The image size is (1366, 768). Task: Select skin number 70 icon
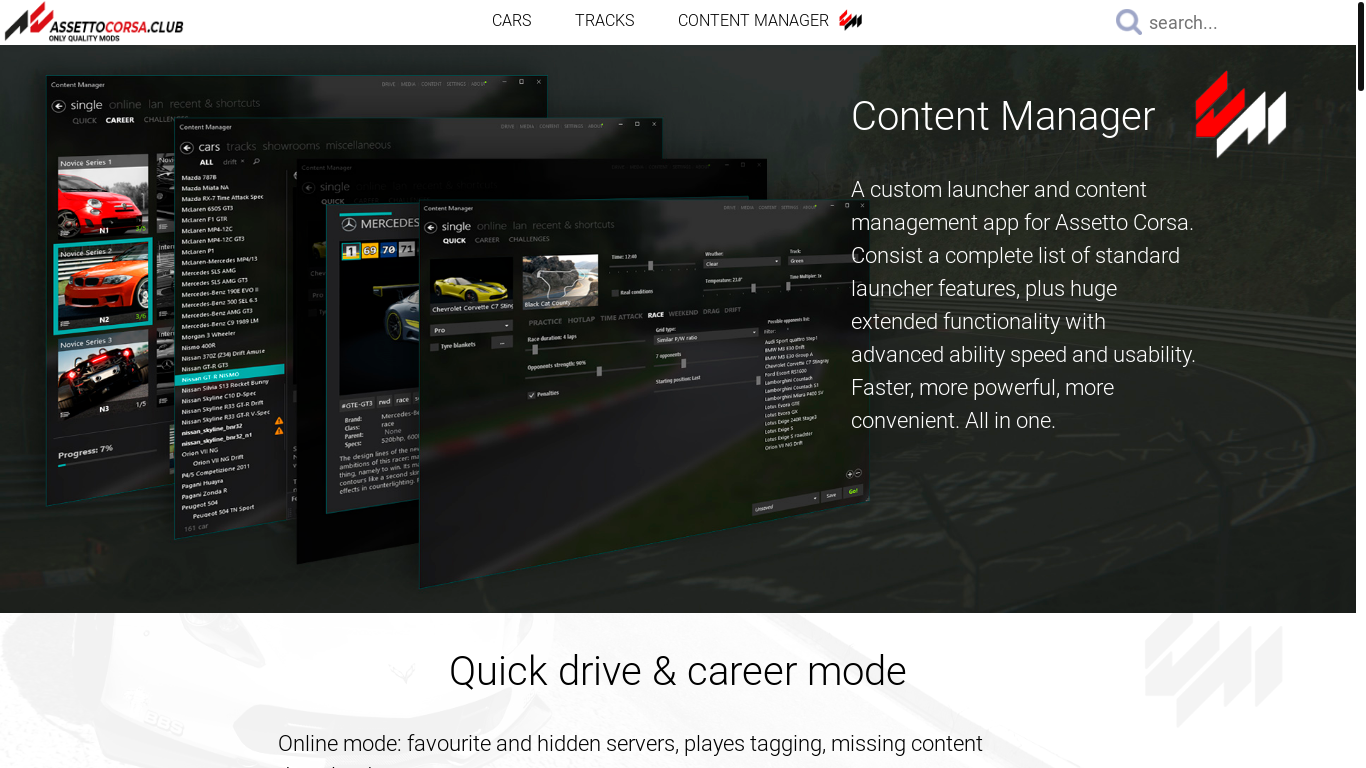(388, 249)
